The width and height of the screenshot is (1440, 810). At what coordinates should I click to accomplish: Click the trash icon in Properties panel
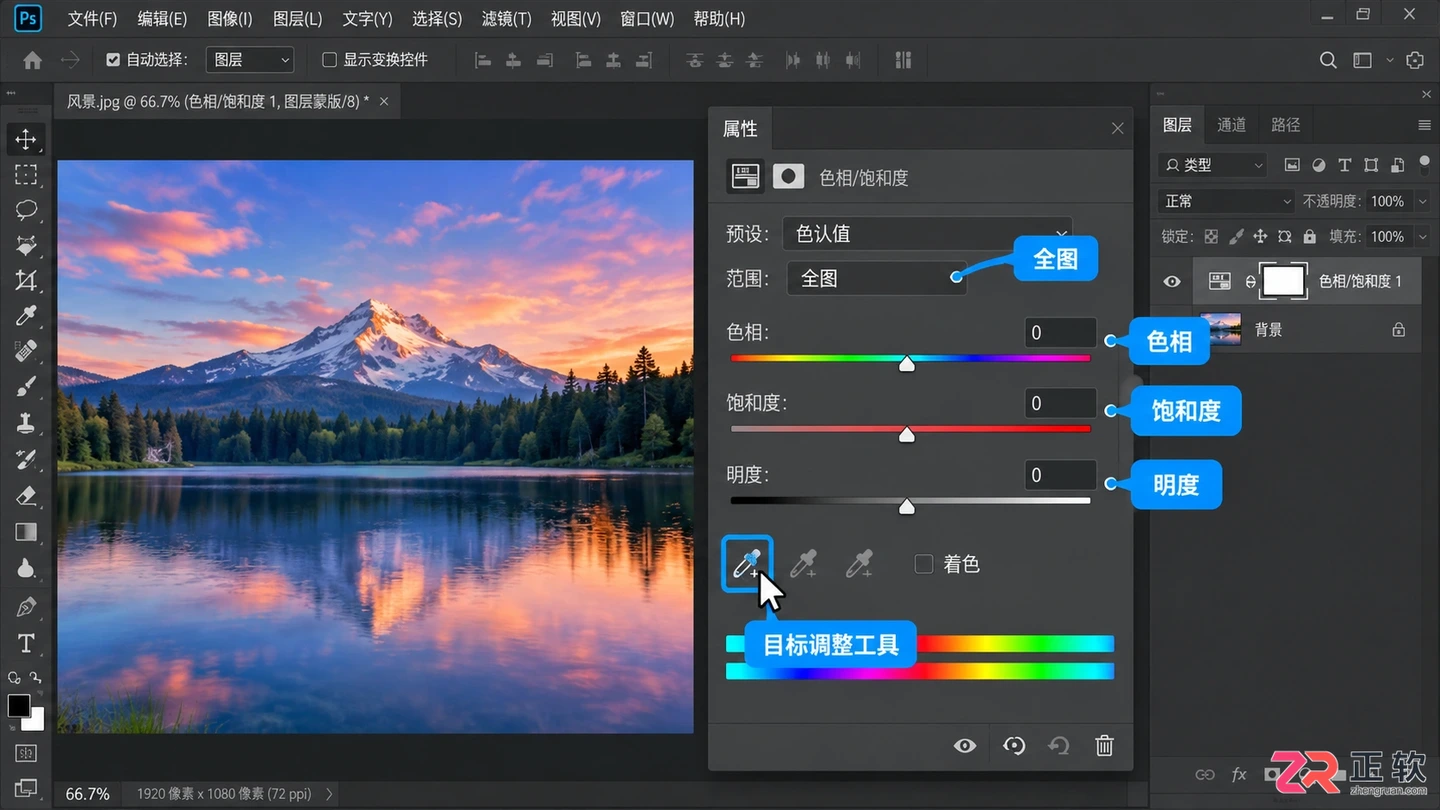[x=1104, y=745]
